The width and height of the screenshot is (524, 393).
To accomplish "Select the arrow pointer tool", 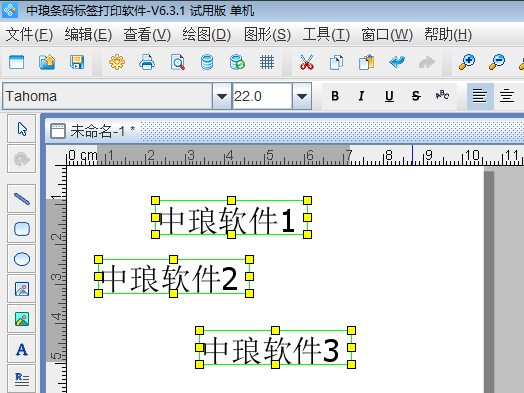I will [22, 129].
